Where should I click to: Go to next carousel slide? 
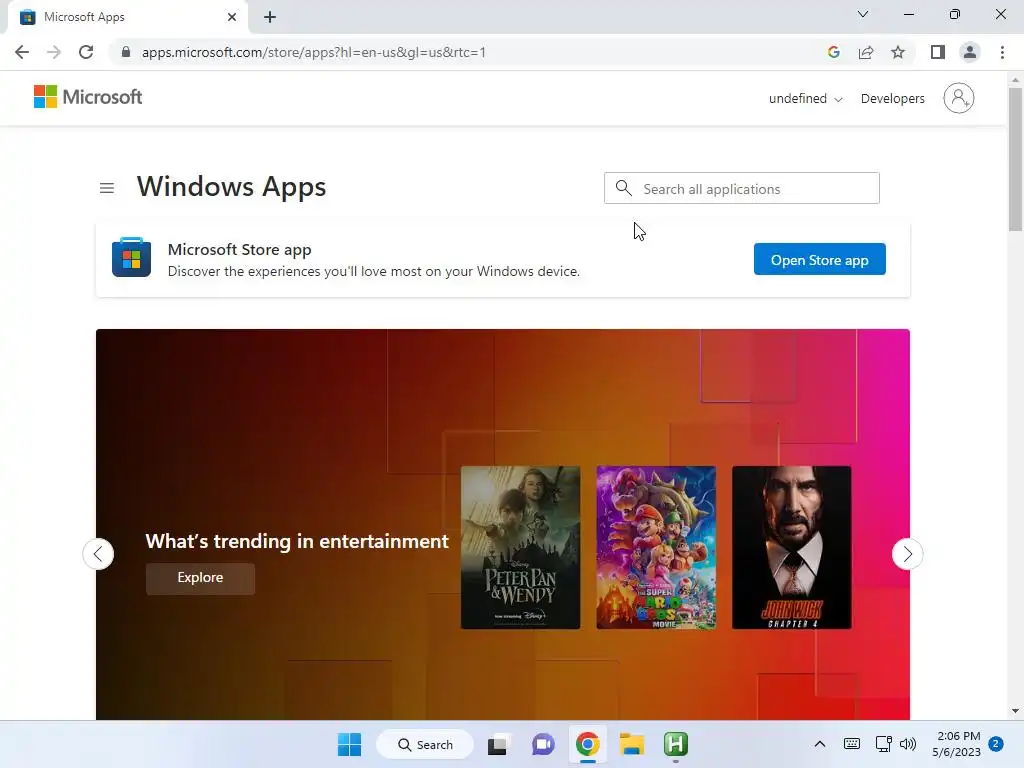tap(907, 554)
